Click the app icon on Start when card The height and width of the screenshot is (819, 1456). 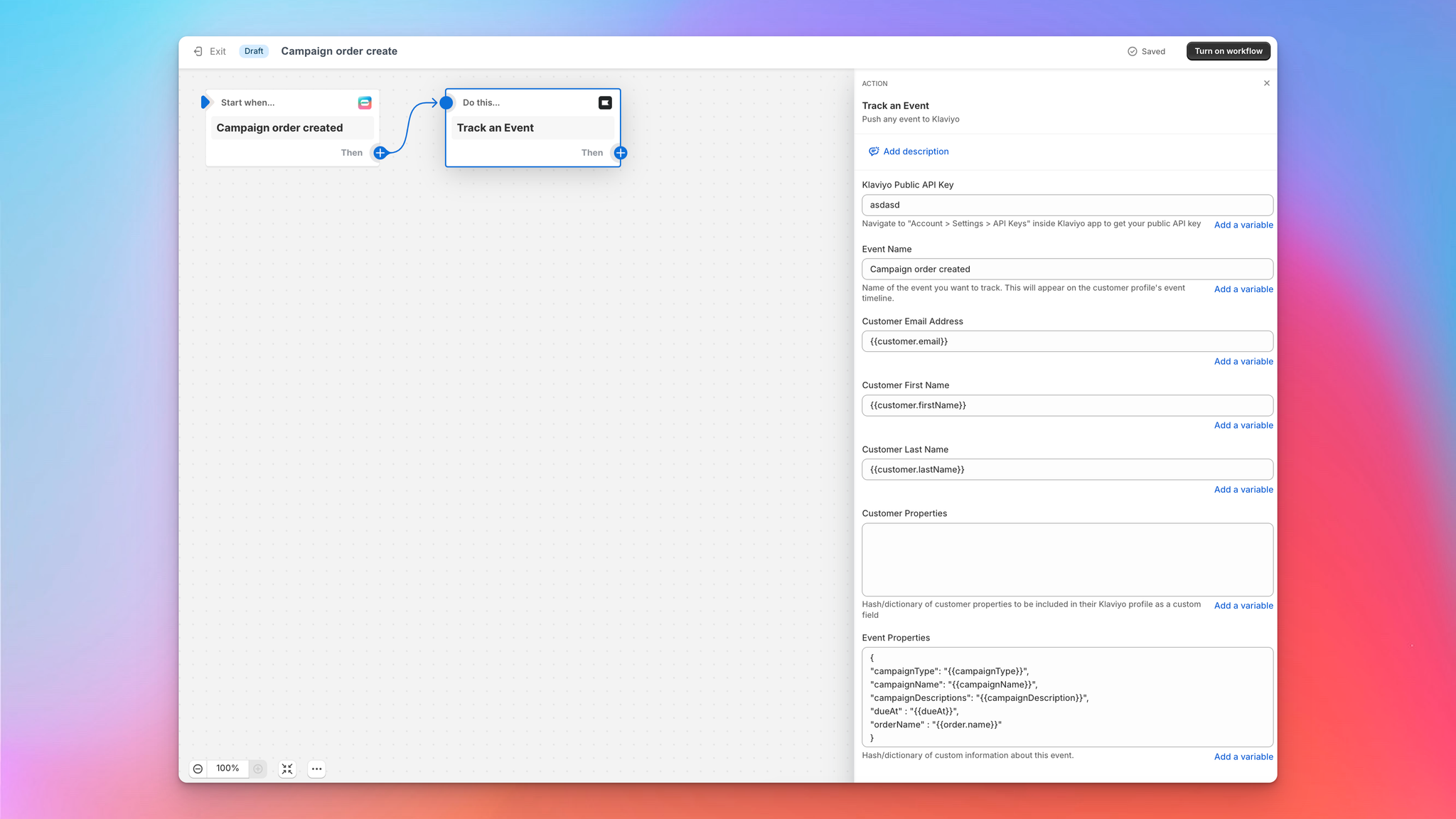pos(365,102)
